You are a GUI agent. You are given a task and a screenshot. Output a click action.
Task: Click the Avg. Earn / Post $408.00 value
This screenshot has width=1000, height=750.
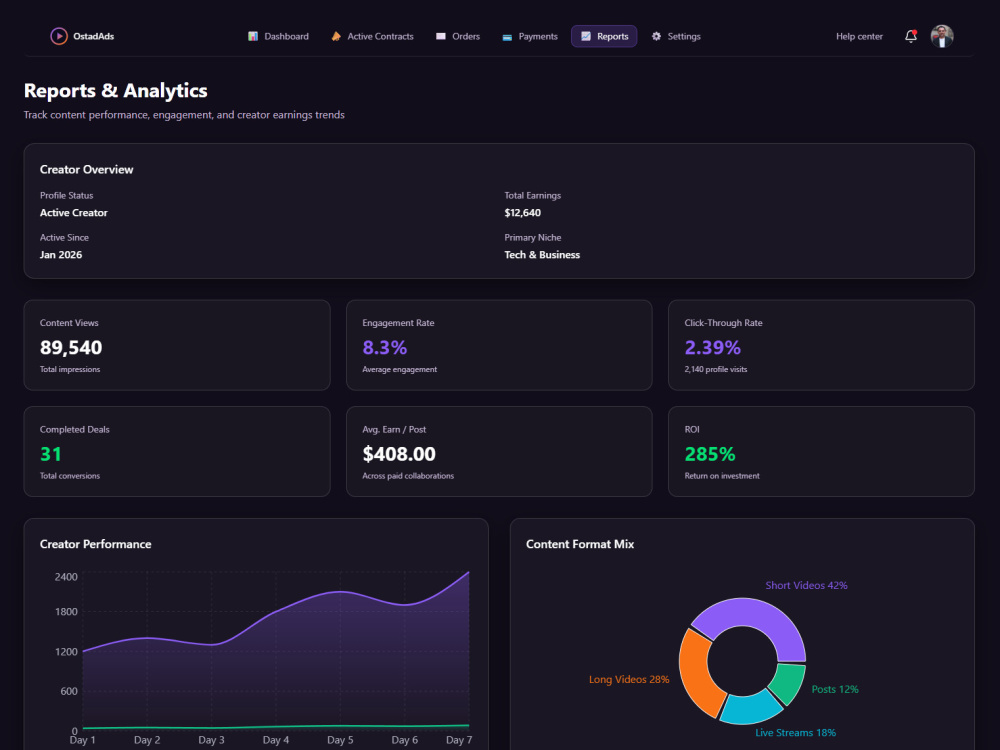[x=399, y=454]
